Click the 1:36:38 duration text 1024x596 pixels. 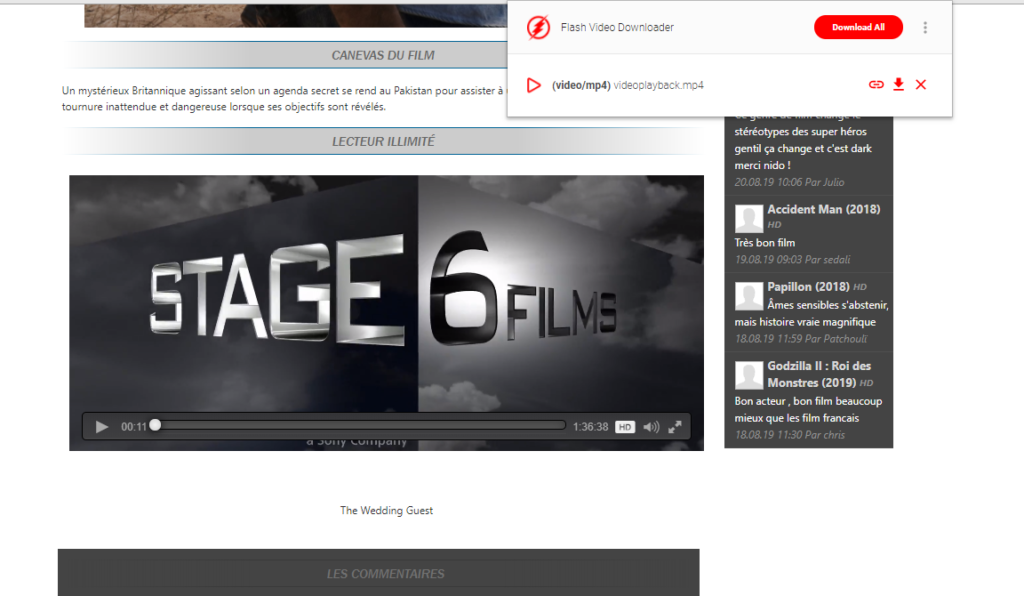point(590,427)
